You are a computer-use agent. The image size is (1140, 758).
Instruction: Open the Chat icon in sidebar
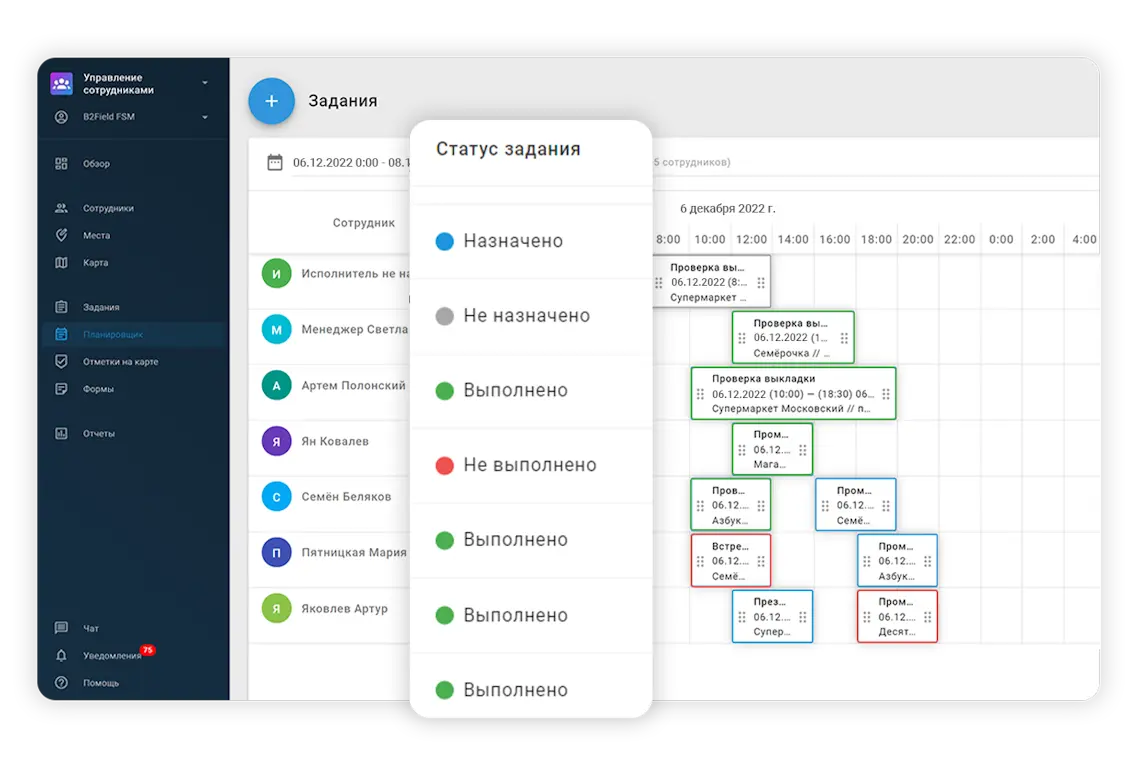click(x=62, y=628)
